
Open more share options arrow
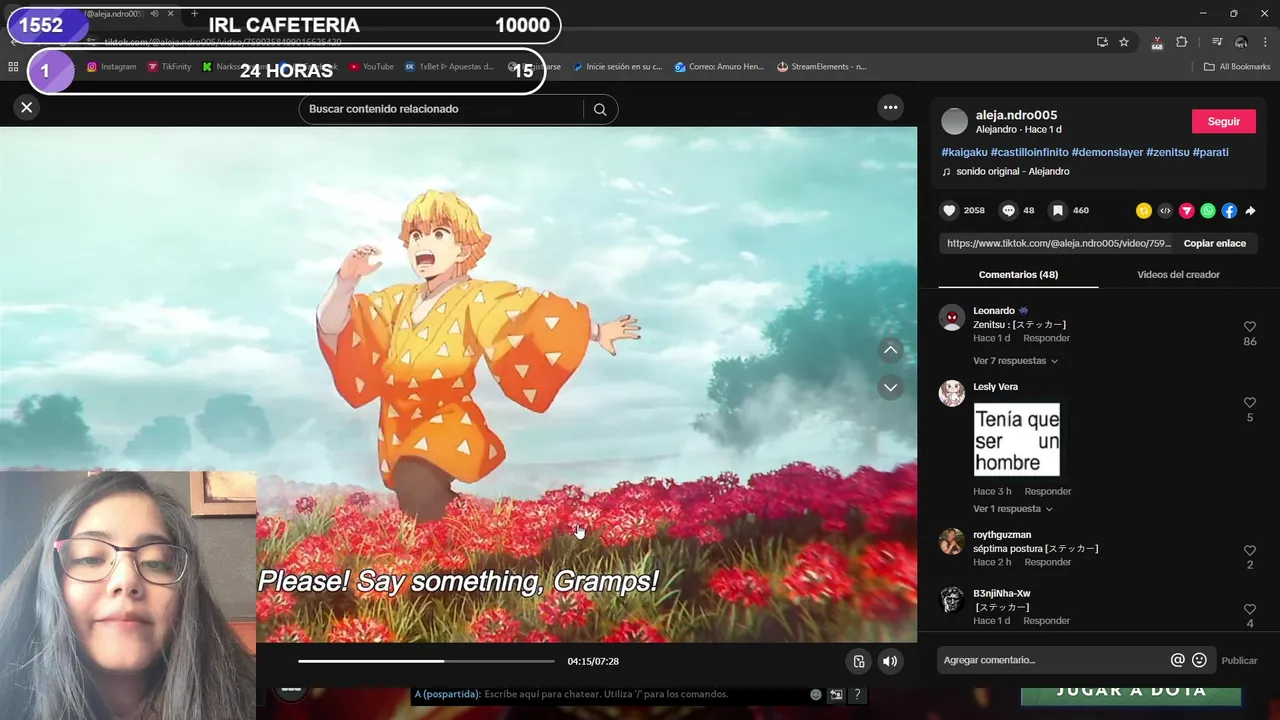click(x=1250, y=210)
